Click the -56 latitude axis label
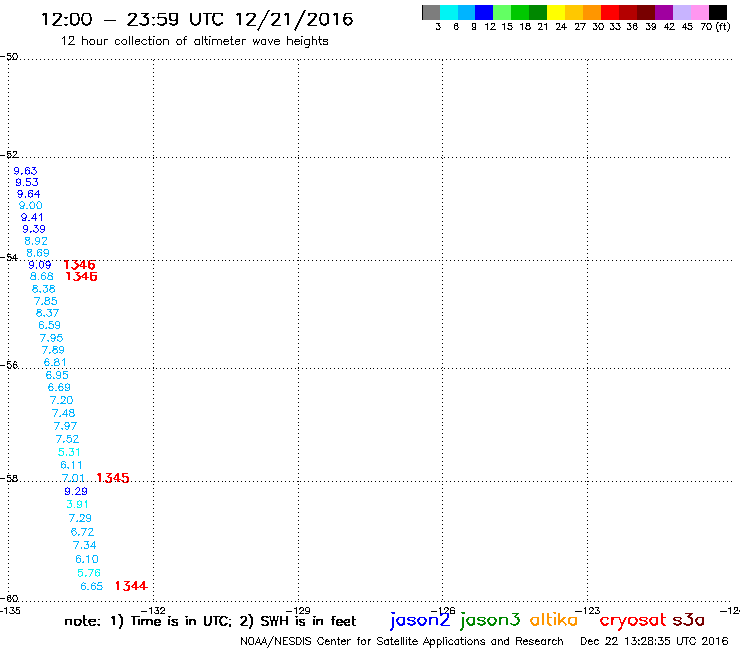The width and height of the screenshot is (740, 650). point(9,365)
